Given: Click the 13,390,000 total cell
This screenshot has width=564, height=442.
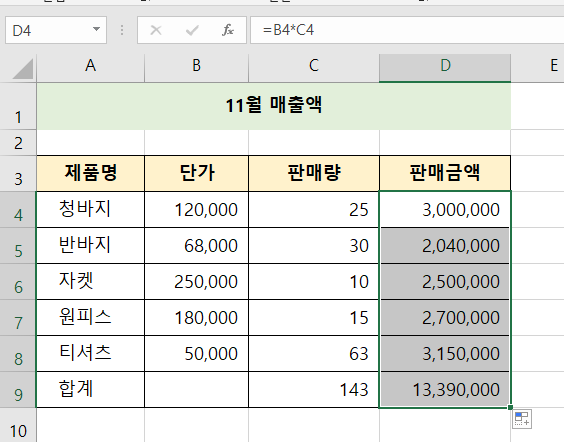Looking at the screenshot, I should 445,389.
